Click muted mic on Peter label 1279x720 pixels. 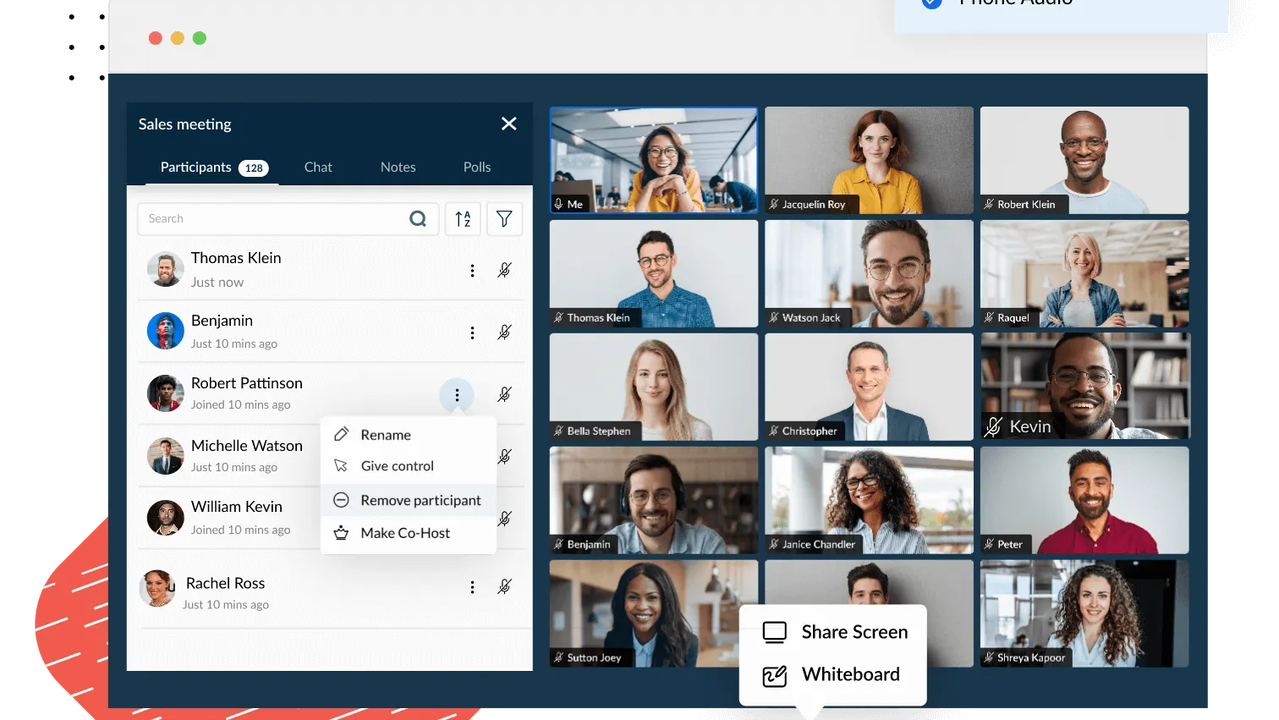click(x=989, y=544)
